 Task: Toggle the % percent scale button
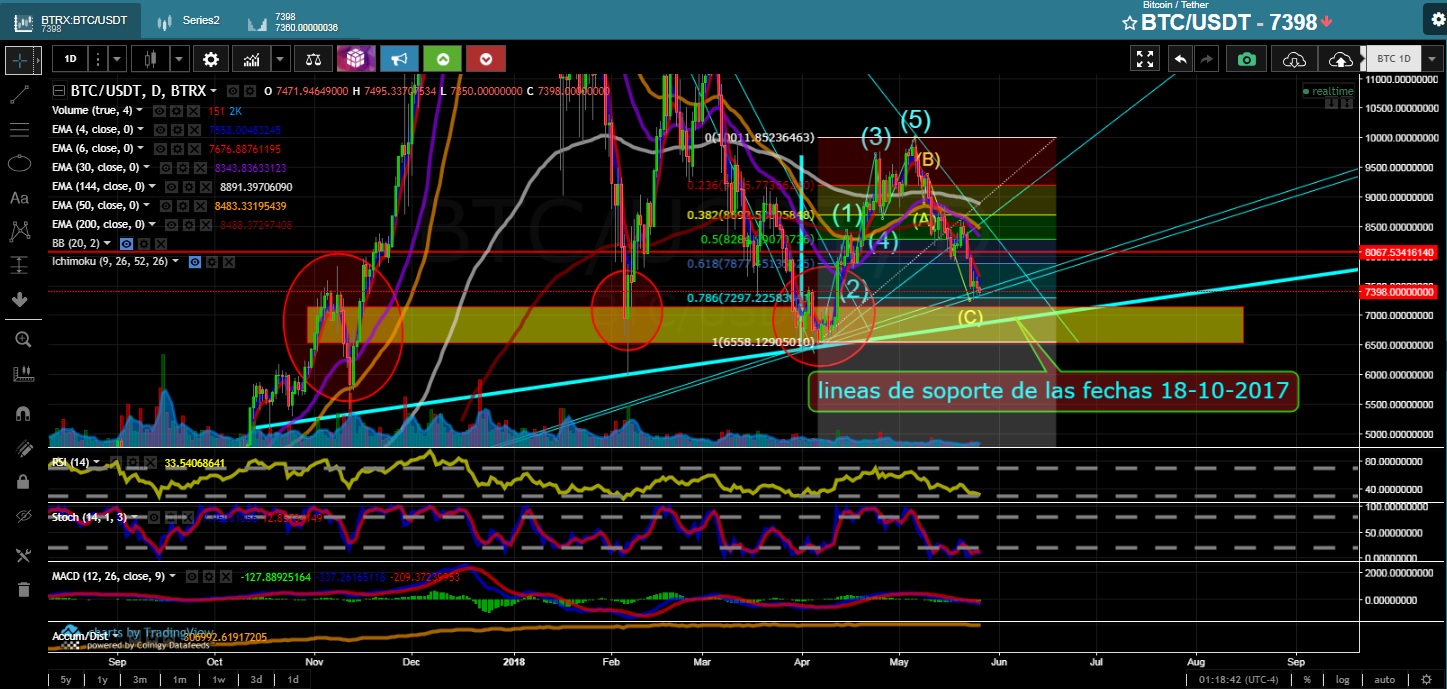coord(1307,680)
